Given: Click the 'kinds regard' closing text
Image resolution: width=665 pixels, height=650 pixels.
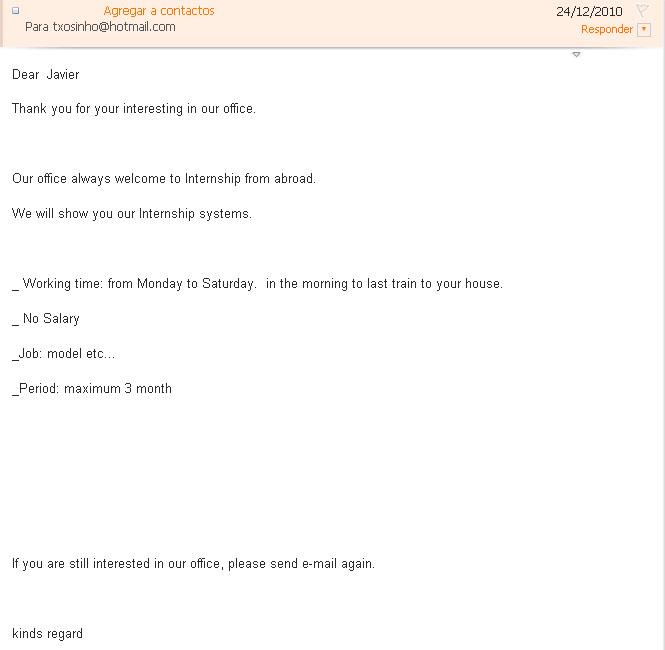Looking at the screenshot, I should [47, 634].
